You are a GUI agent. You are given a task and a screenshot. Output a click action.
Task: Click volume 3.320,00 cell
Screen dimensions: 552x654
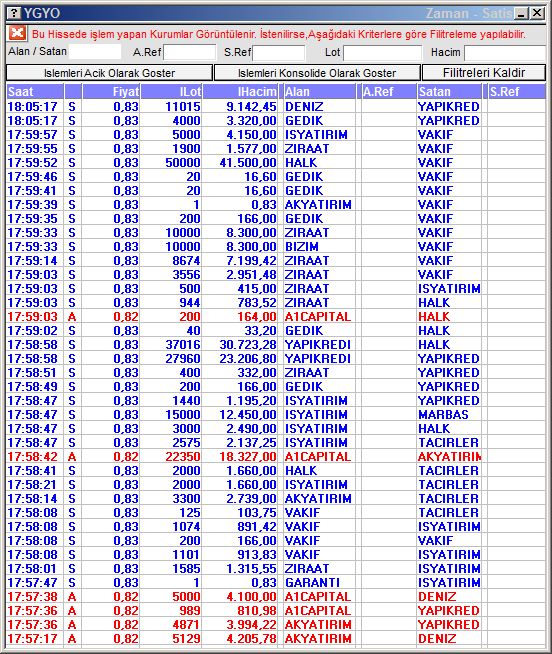pyautogui.click(x=252, y=121)
